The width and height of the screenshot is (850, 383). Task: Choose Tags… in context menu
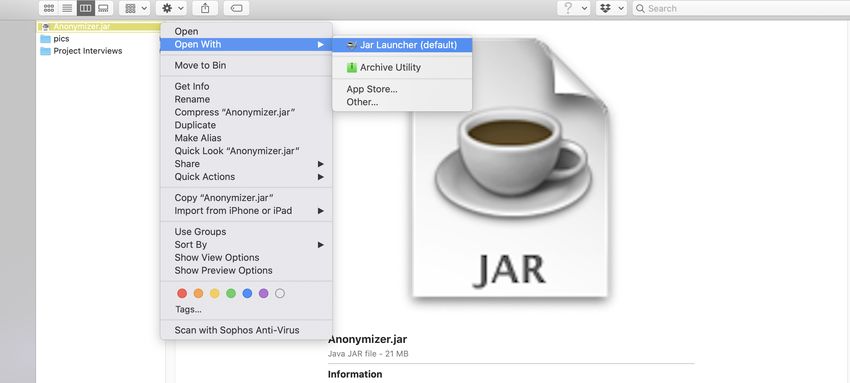pyautogui.click(x=246, y=309)
